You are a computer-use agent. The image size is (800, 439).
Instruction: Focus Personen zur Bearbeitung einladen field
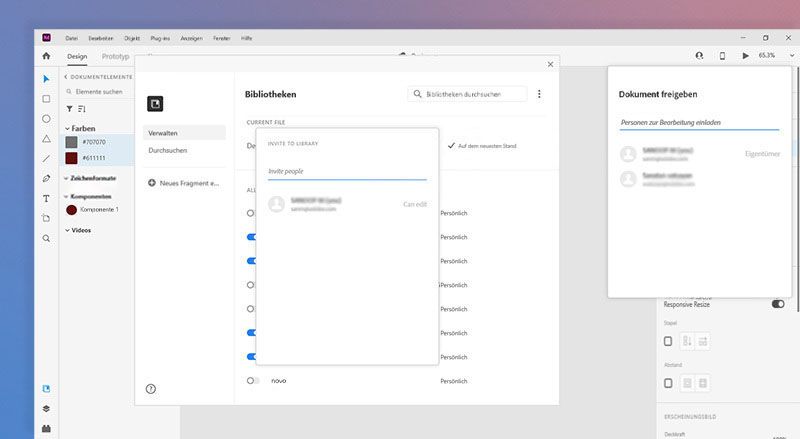(x=699, y=123)
